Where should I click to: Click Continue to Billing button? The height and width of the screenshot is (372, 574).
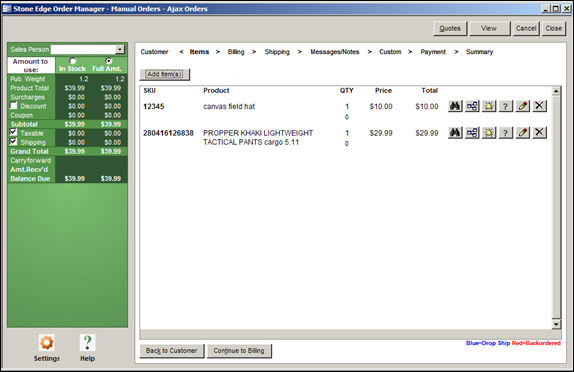pyautogui.click(x=239, y=351)
